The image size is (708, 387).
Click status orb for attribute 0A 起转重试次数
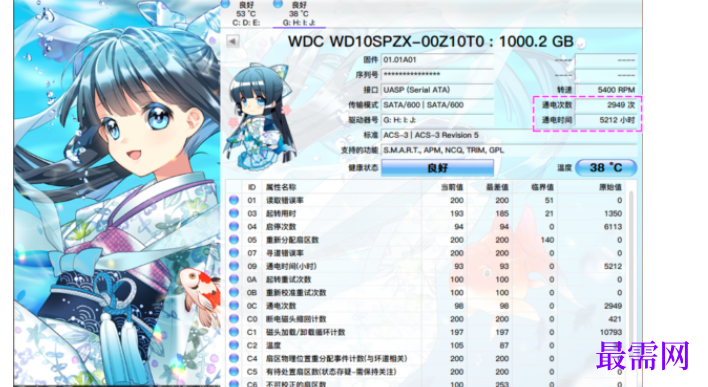pos(234,279)
